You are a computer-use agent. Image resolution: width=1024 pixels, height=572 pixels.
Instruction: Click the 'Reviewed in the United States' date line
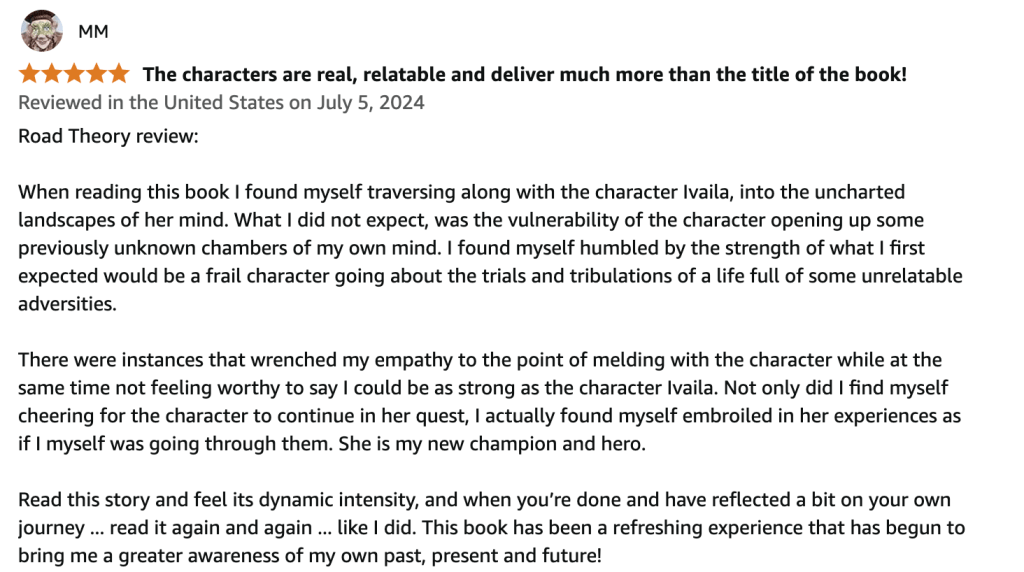(x=221, y=103)
